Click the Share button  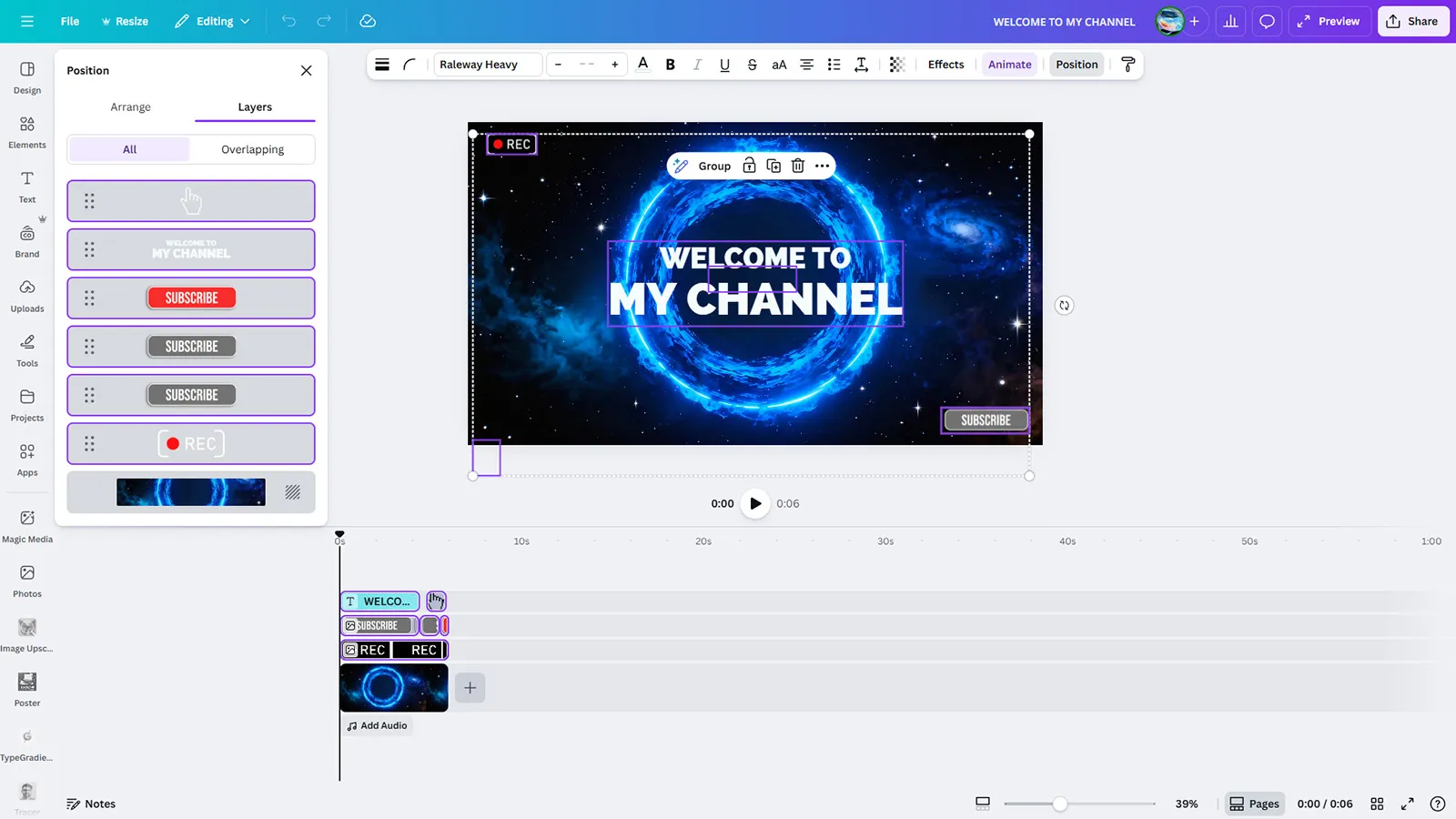pyautogui.click(x=1412, y=21)
